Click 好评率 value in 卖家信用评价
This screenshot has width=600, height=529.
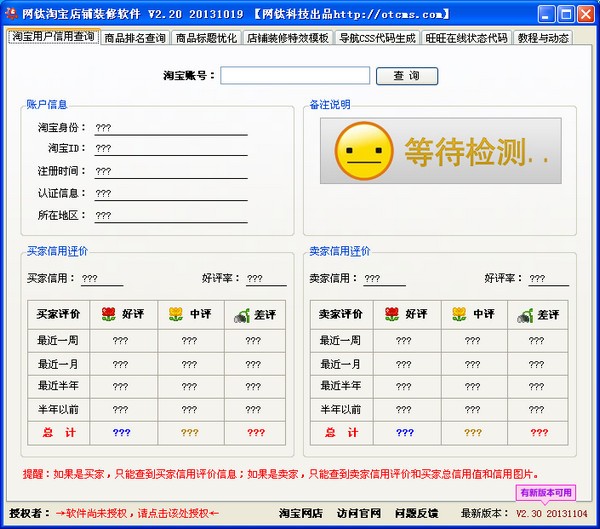pyautogui.click(x=549, y=279)
